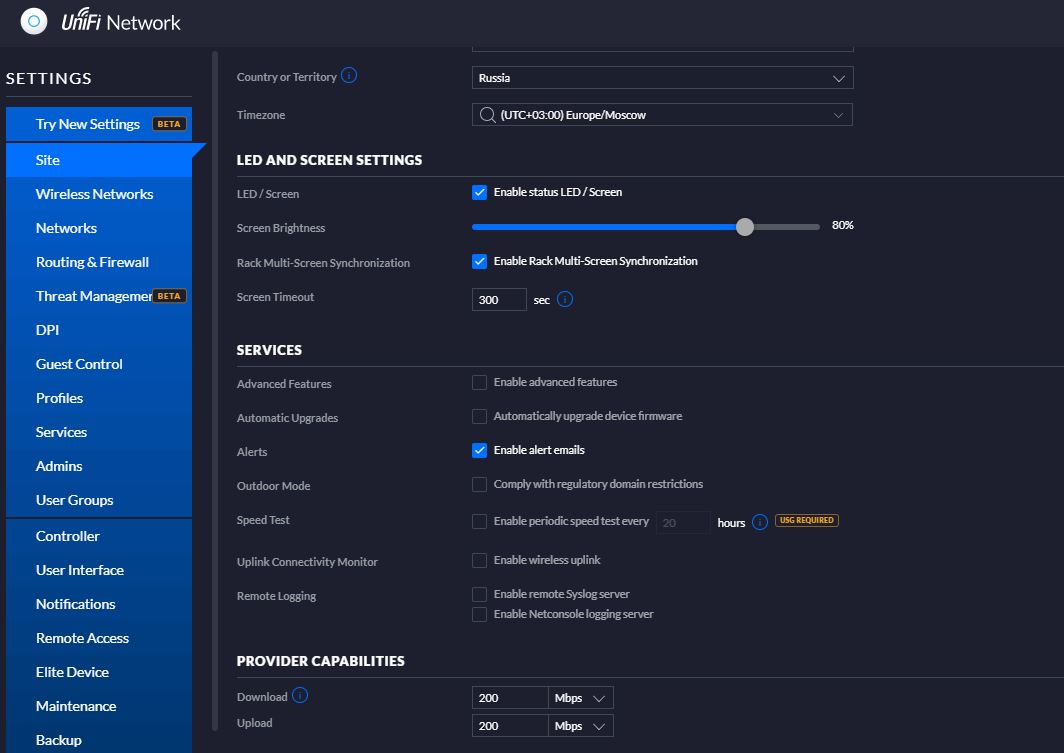Click the timezone search magnifier icon
This screenshot has width=1064, height=753.
point(487,115)
